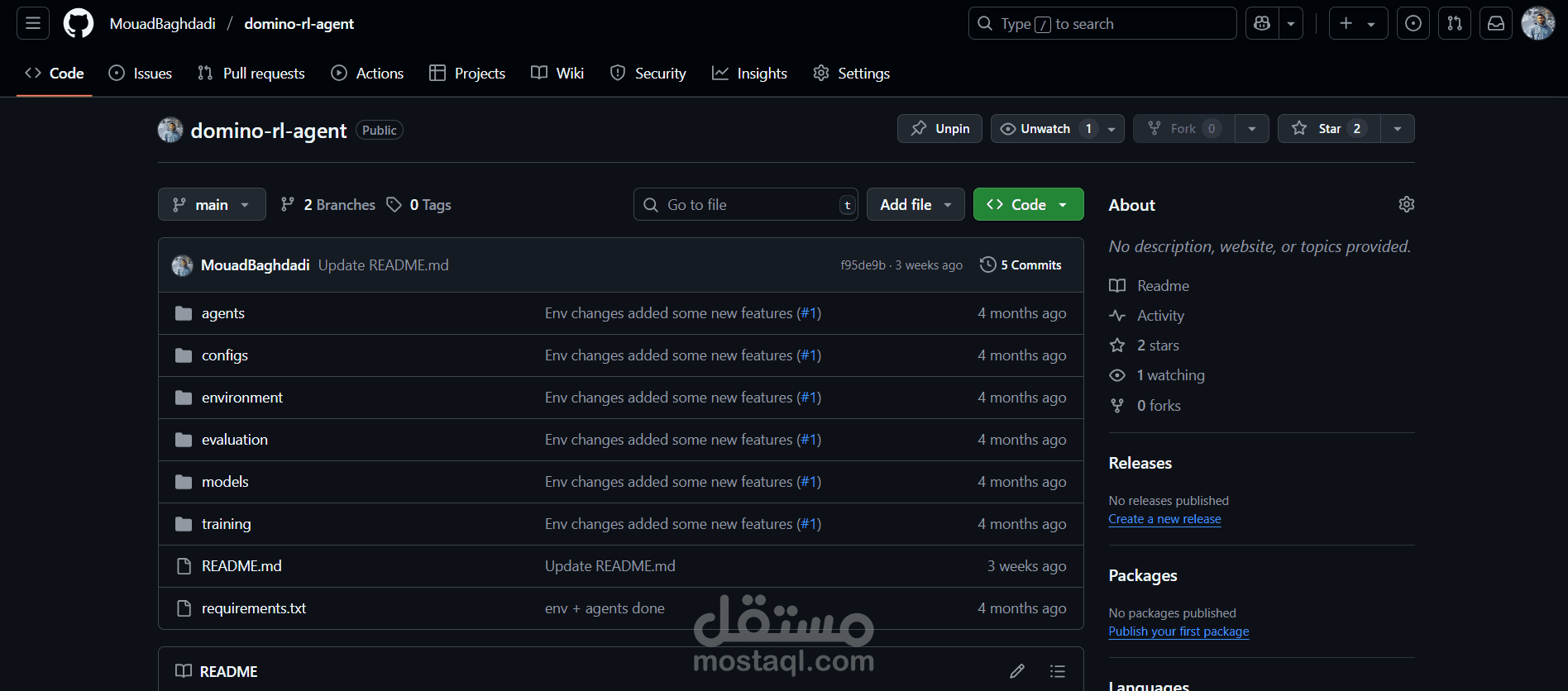Open the green Code clone dropdown
This screenshot has height=691, width=1568.
point(1028,204)
